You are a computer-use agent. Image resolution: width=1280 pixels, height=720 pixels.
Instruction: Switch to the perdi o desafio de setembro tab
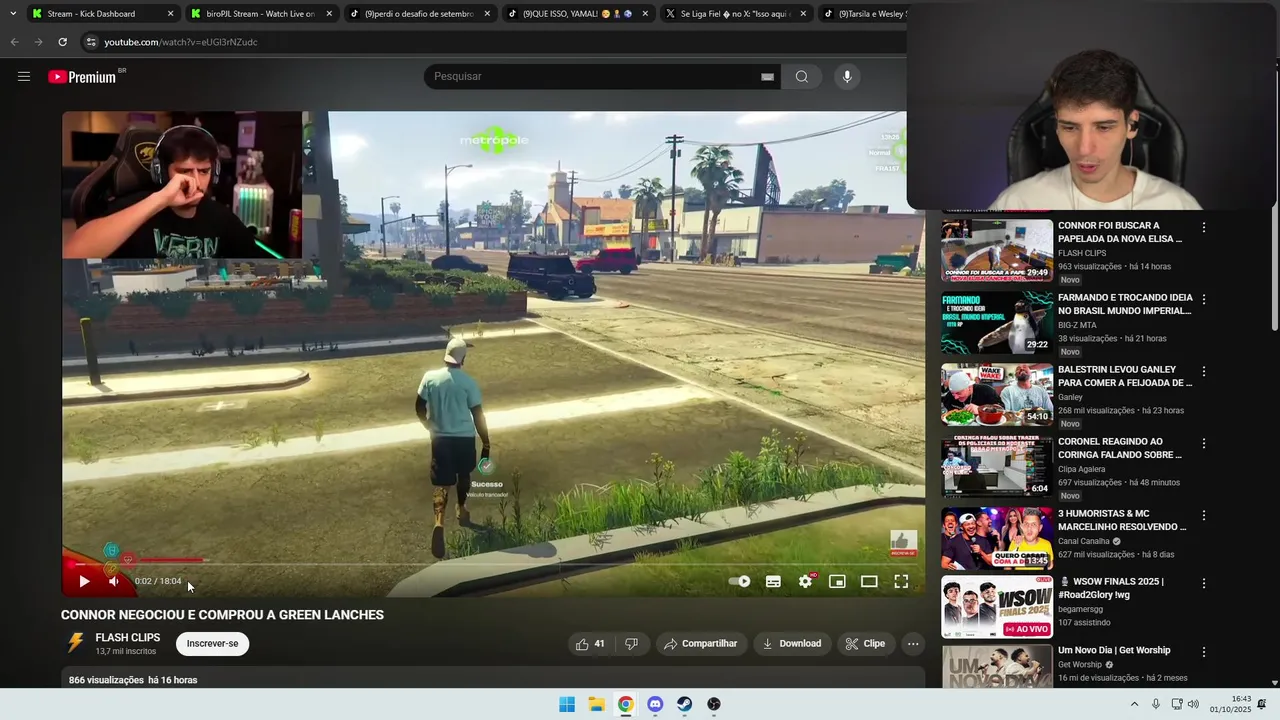419,14
